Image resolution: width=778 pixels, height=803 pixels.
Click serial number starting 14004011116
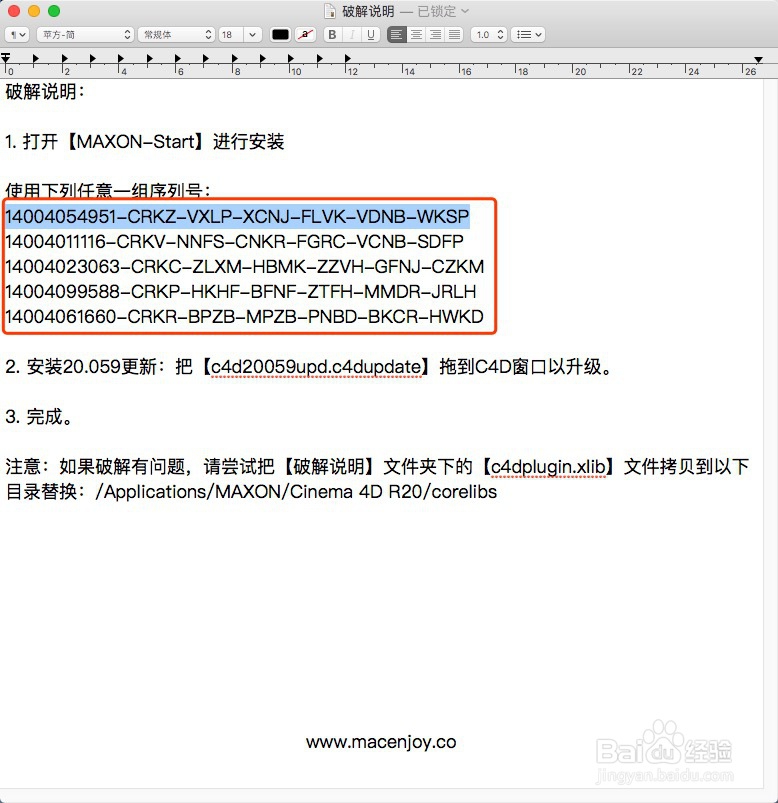tap(234, 241)
